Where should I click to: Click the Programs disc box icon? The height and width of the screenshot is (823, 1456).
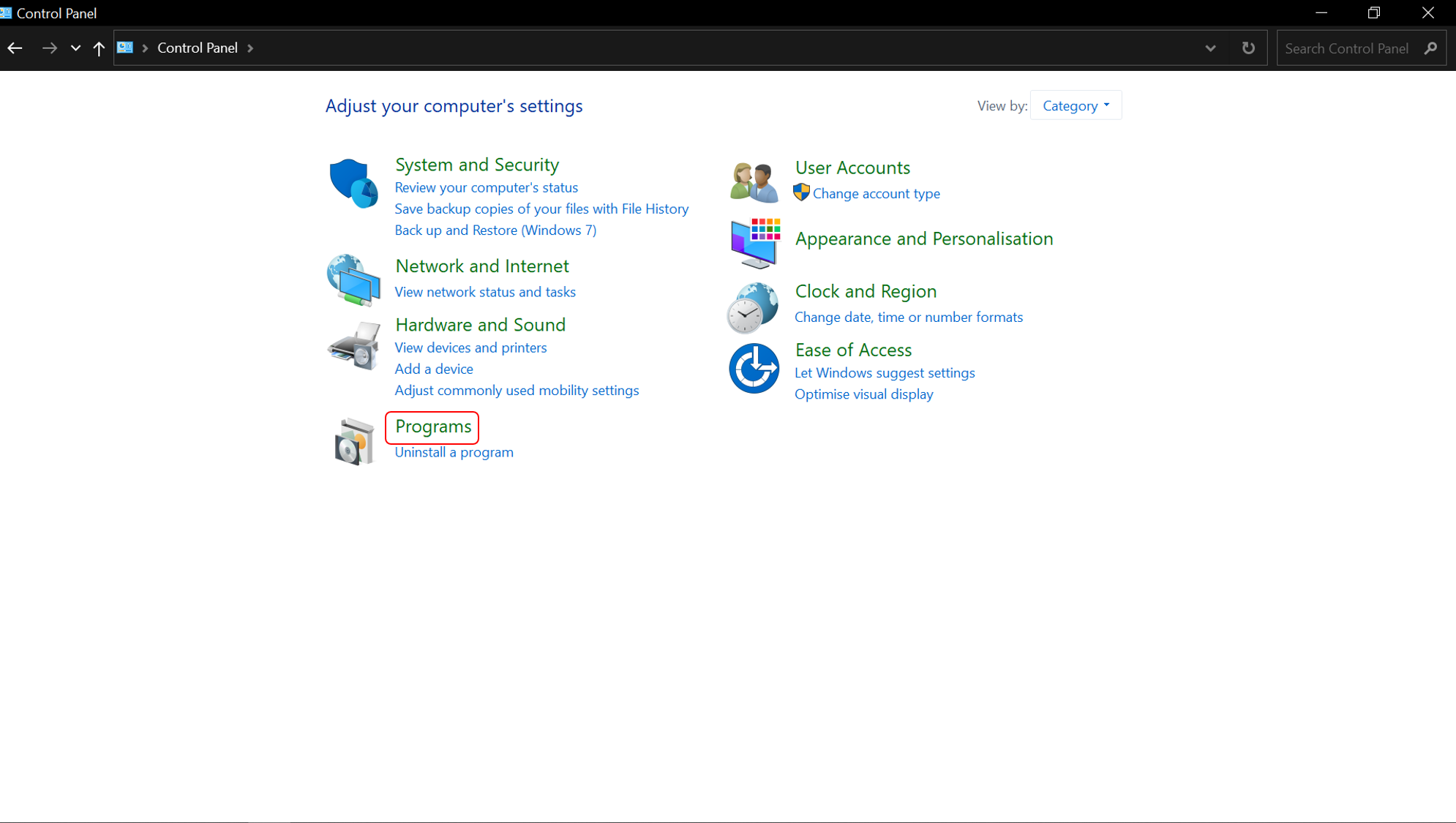coord(353,441)
